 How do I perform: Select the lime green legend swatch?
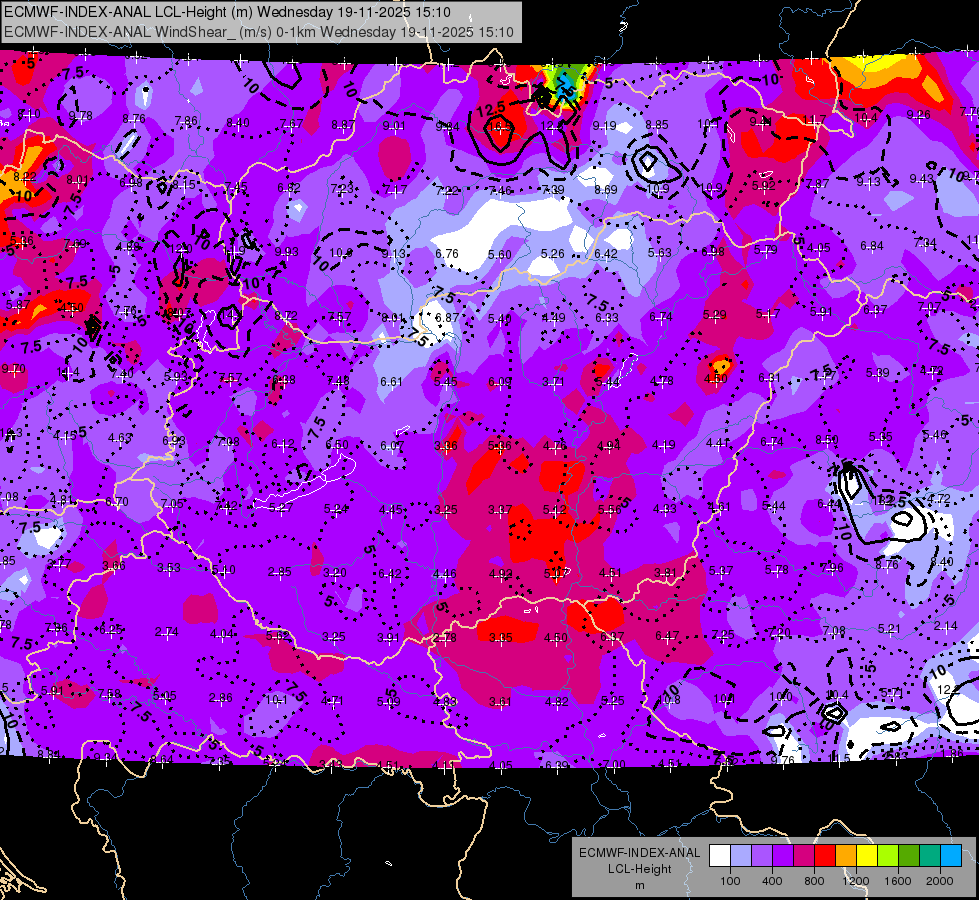pos(888,856)
